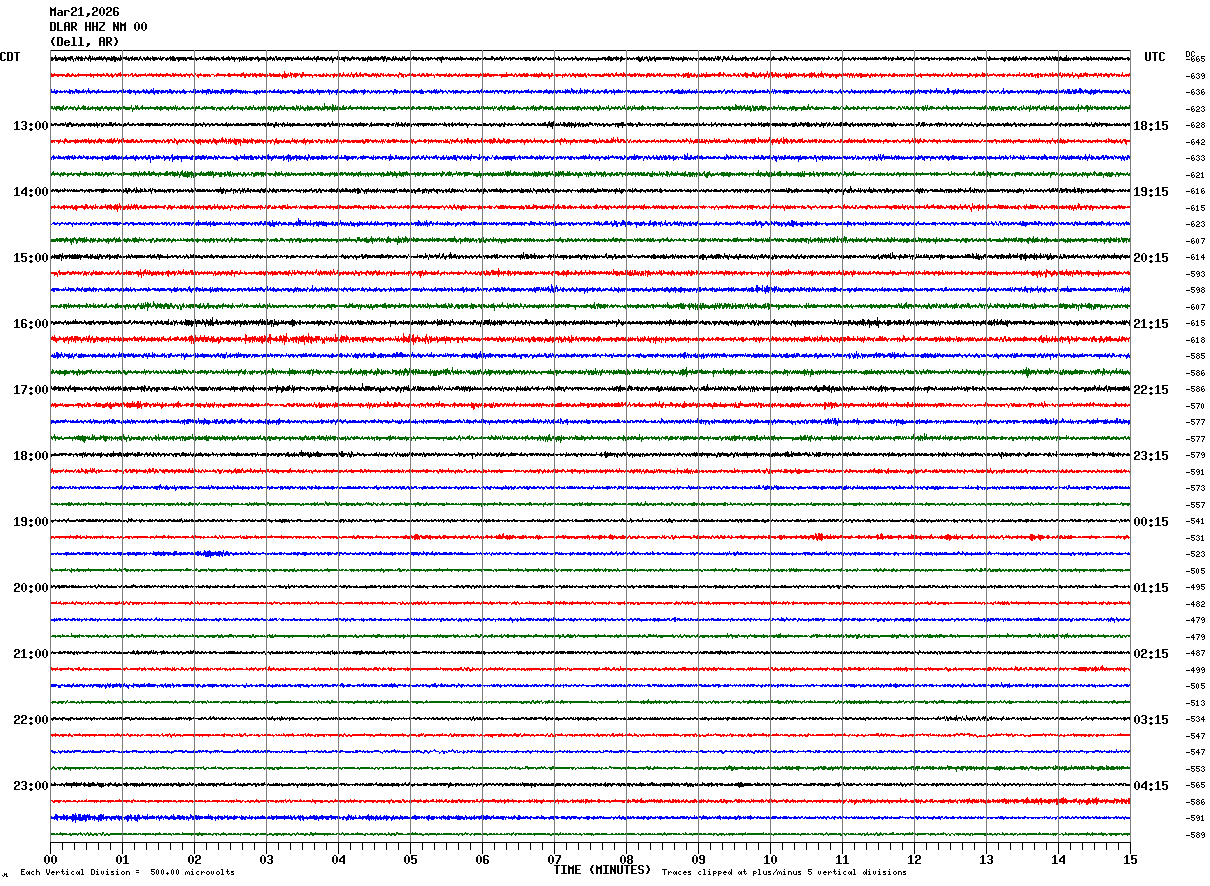Click the DC offset value -570

(1195, 406)
